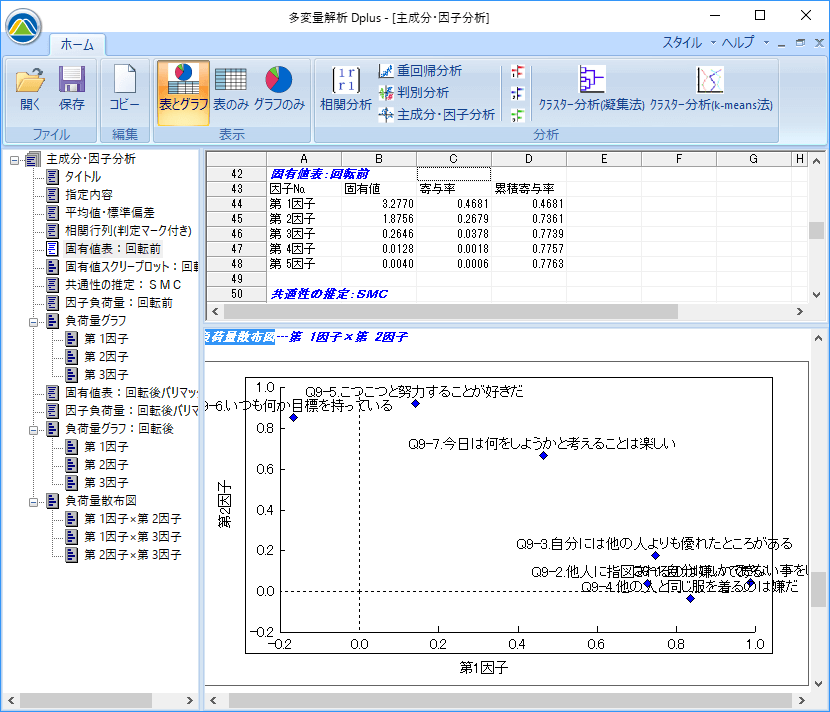Open クラスター分析(凝集法) dendrogram tool
Viewport: 830px width, 712px height.
[x=591, y=87]
